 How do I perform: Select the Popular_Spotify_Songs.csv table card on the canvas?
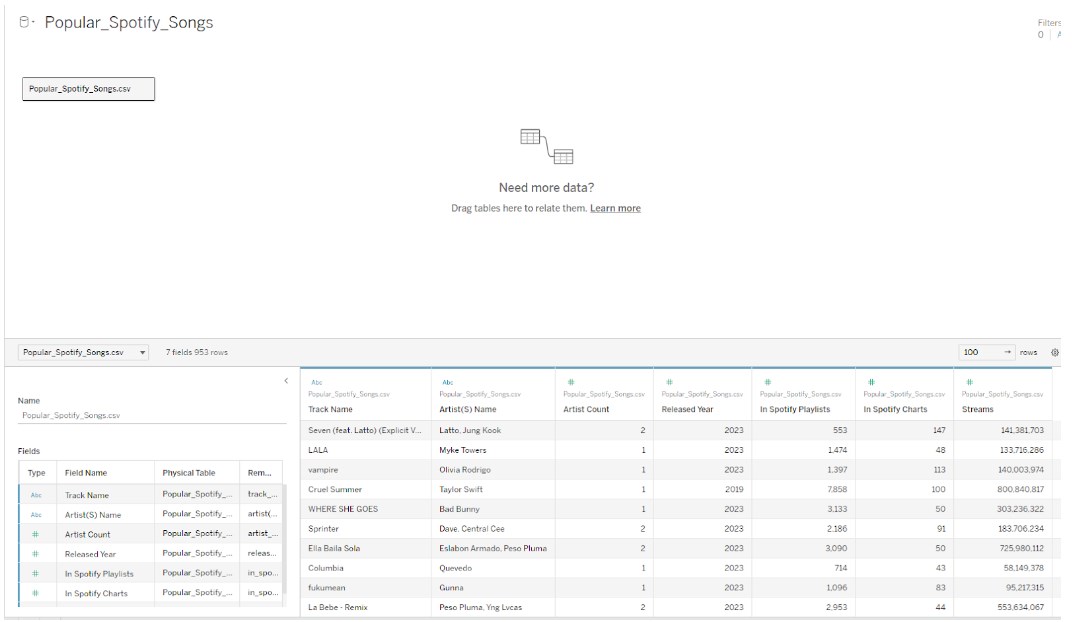(86, 88)
